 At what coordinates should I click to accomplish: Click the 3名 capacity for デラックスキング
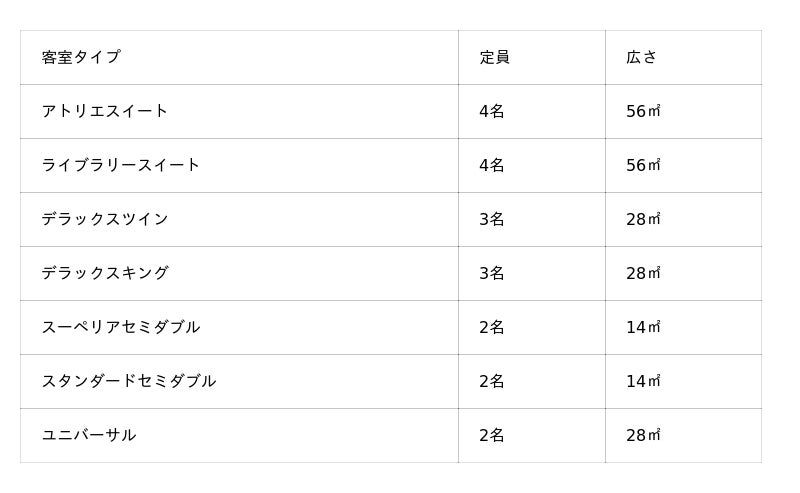pos(491,273)
